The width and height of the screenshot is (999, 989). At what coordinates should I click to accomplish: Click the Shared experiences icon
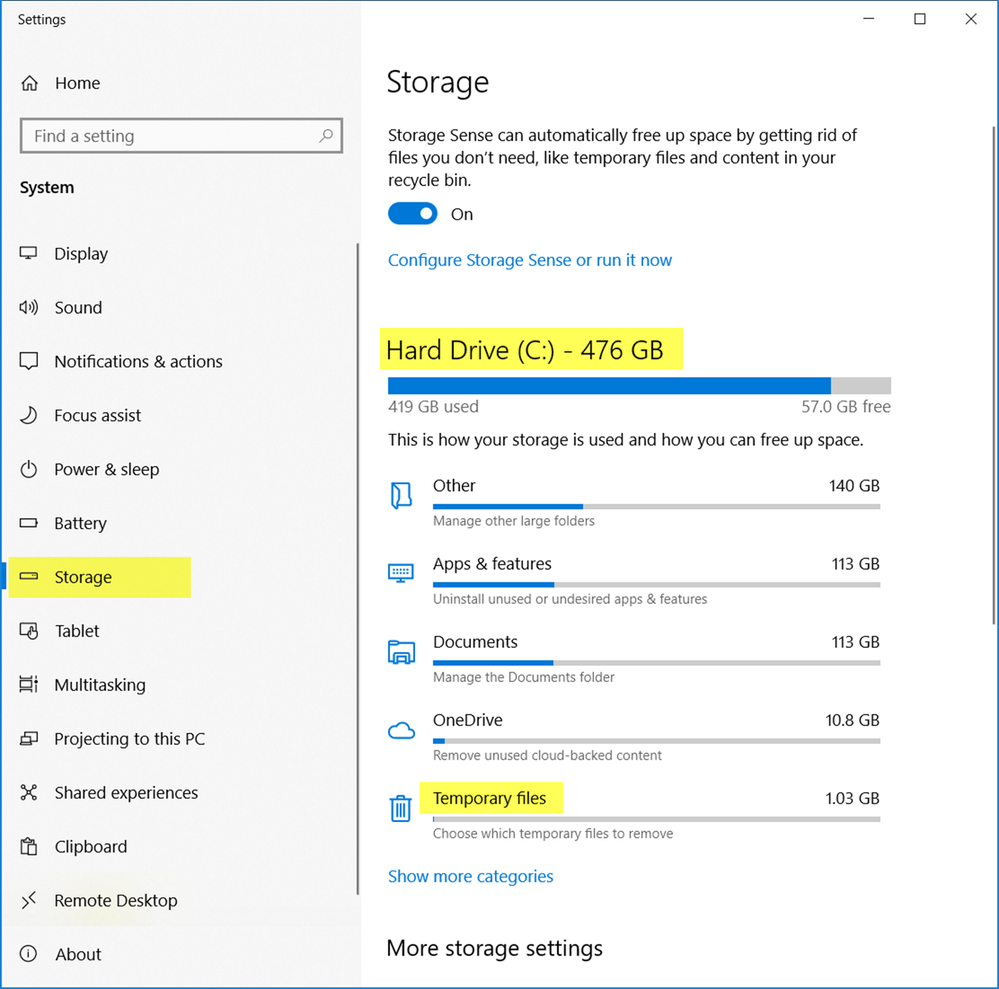click(29, 792)
